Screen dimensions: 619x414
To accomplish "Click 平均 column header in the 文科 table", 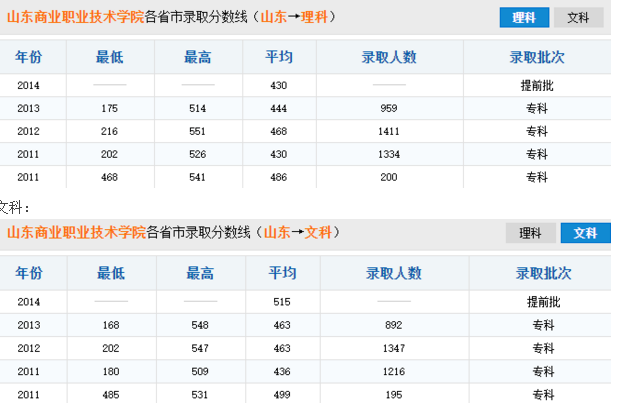I will pyautogui.click(x=282, y=273).
